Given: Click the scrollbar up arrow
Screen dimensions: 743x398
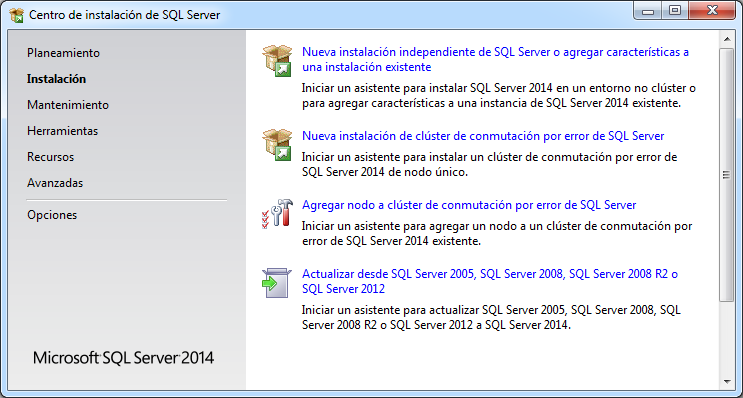Looking at the screenshot, I should pyautogui.click(x=726, y=38).
